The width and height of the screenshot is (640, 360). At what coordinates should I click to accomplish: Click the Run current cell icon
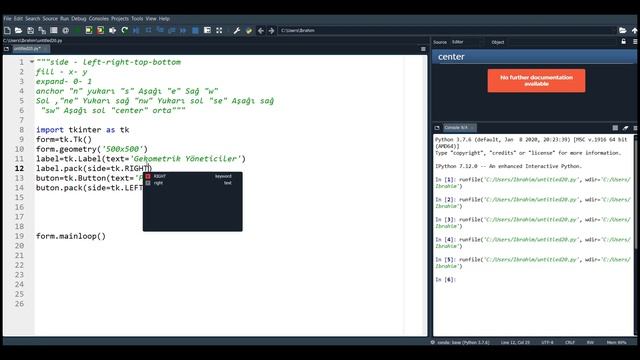[x=89, y=31]
